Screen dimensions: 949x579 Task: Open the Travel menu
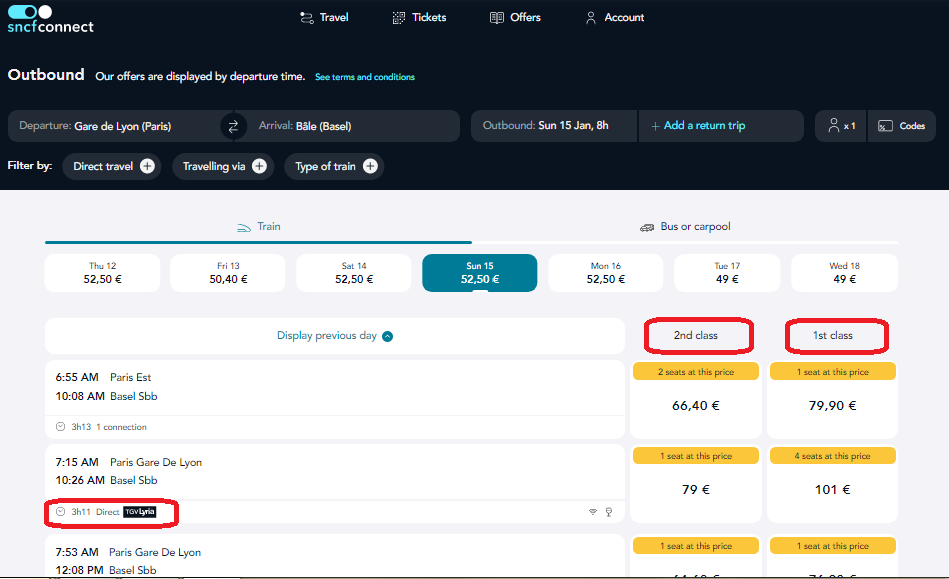pyautogui.click(x=324, y=18)
